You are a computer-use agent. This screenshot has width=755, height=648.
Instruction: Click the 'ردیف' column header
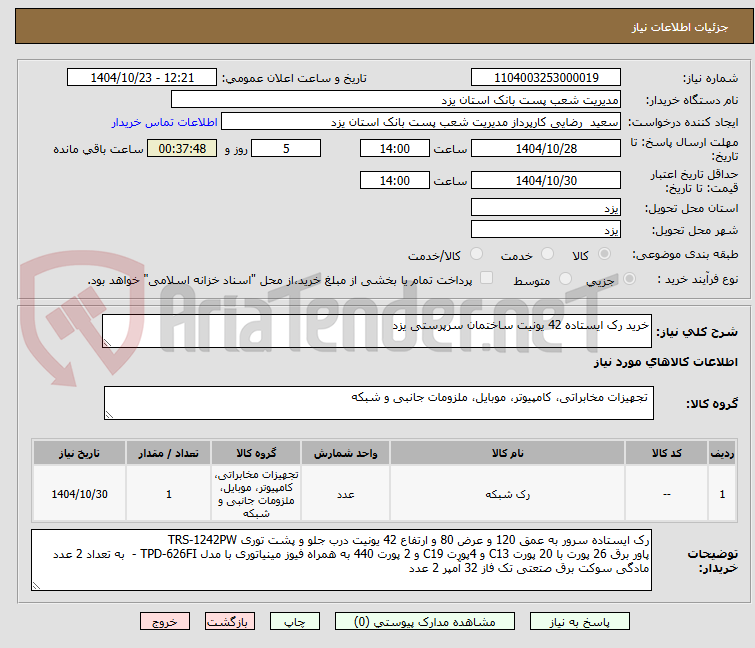(x=722, y=453)
